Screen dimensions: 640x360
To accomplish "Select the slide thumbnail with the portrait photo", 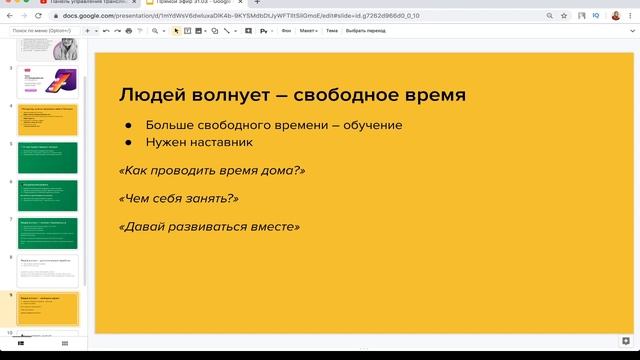I will pos(48,49).
